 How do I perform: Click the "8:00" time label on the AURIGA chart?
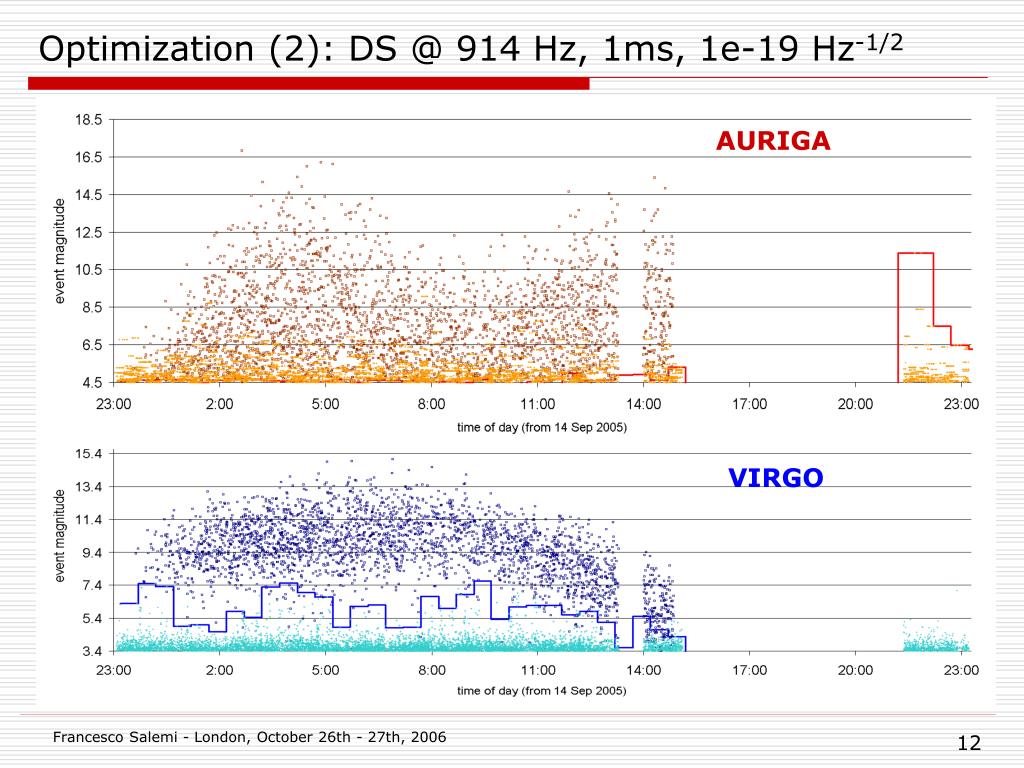click(x=432, y=404)
